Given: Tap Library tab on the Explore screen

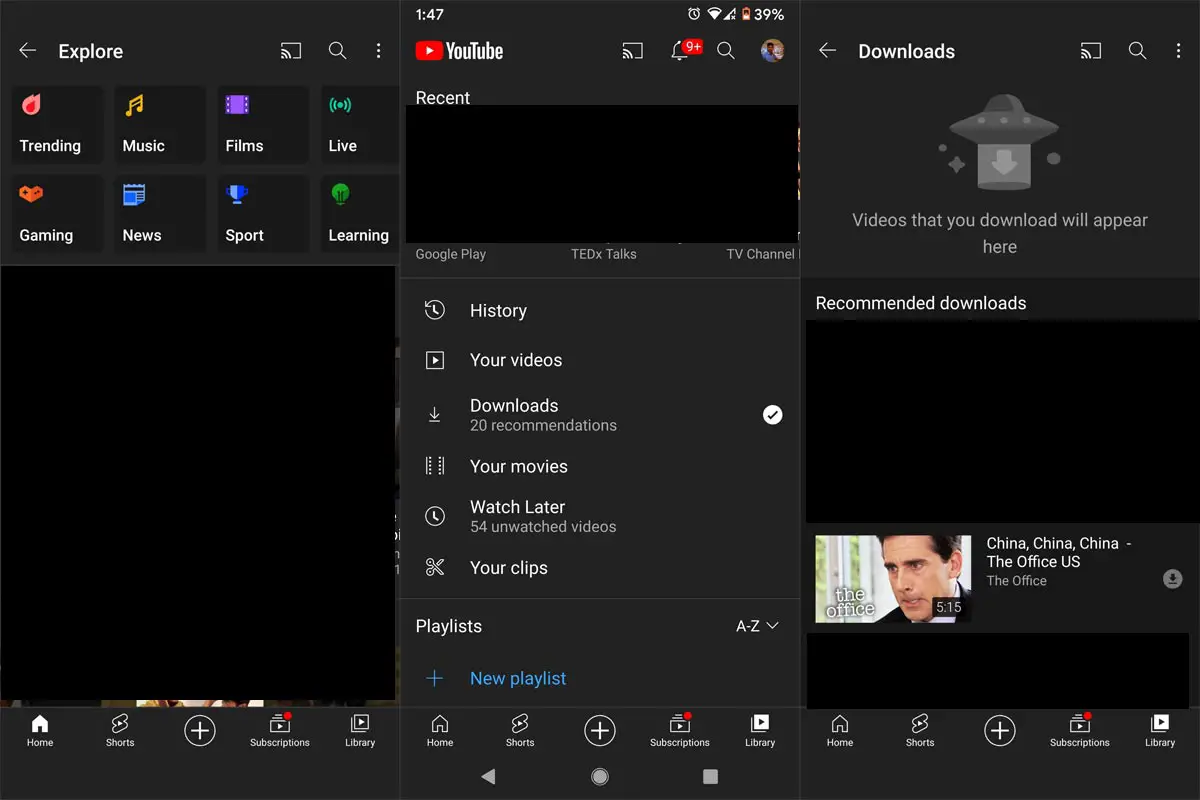Looking at the screenshot, I should click(x=360, y=731).
